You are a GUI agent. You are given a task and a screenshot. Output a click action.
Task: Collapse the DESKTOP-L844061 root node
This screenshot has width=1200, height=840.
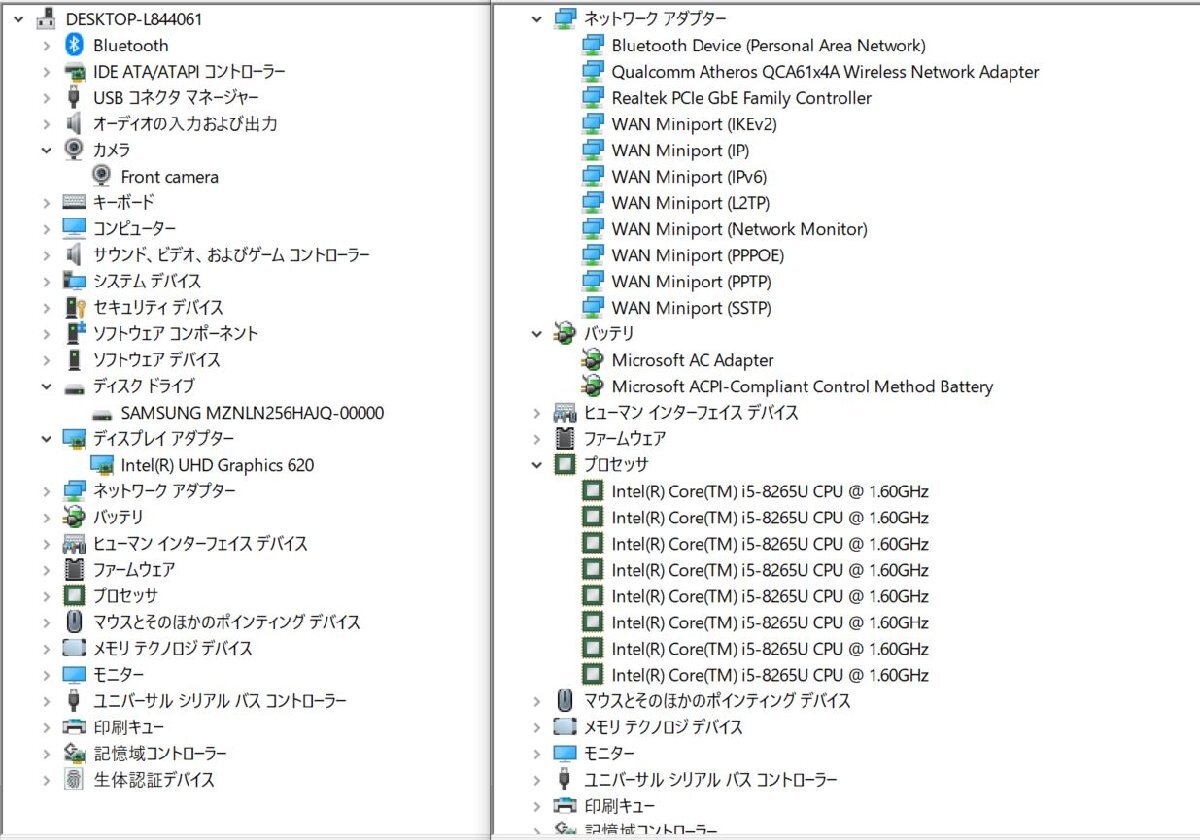tap(18, 19)
